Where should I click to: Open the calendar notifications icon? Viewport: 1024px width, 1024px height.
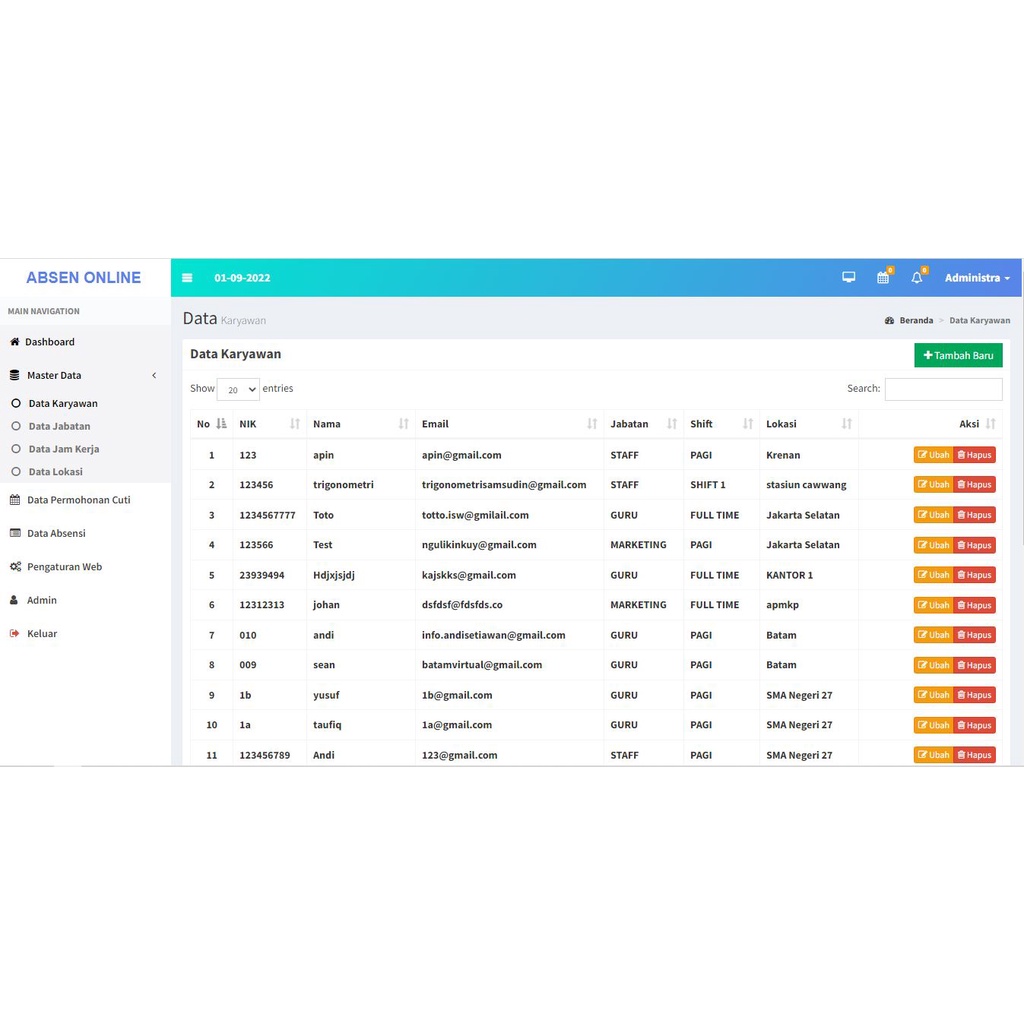point(883,278)
